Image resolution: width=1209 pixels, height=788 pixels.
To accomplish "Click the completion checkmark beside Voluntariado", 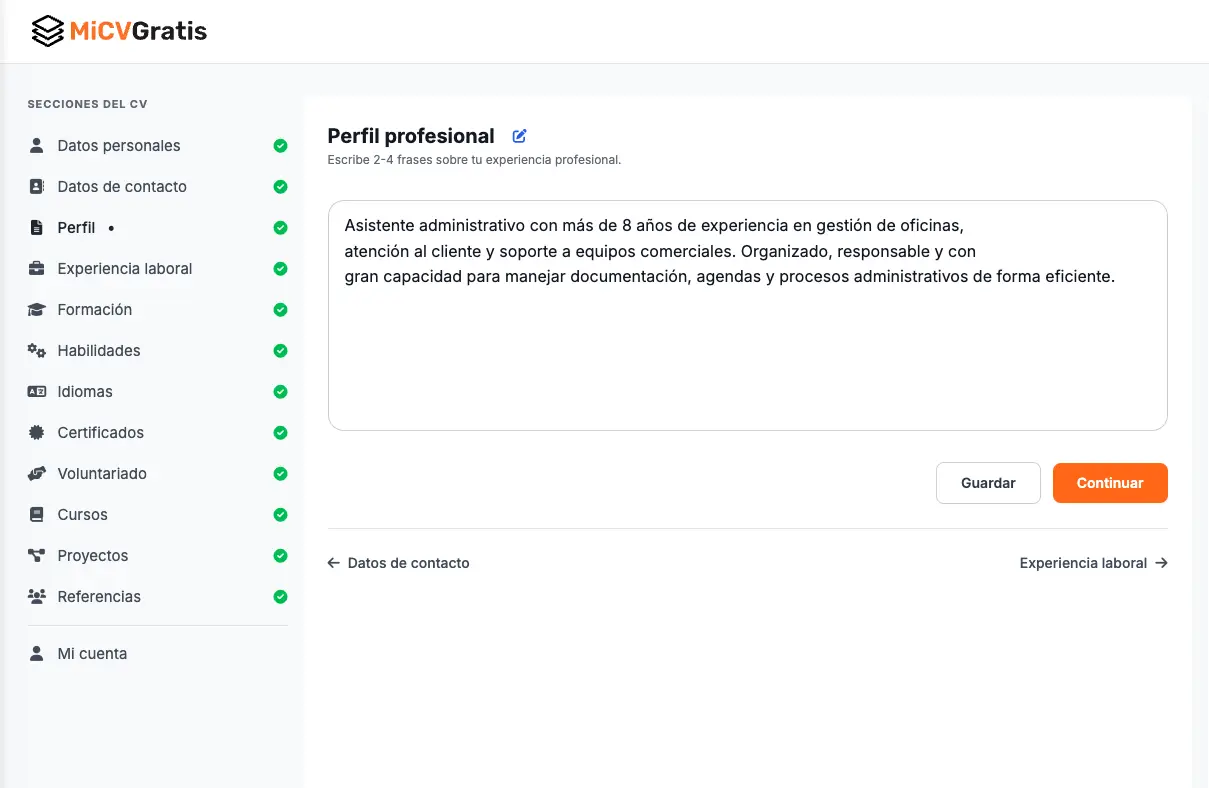I will point(280,474).
